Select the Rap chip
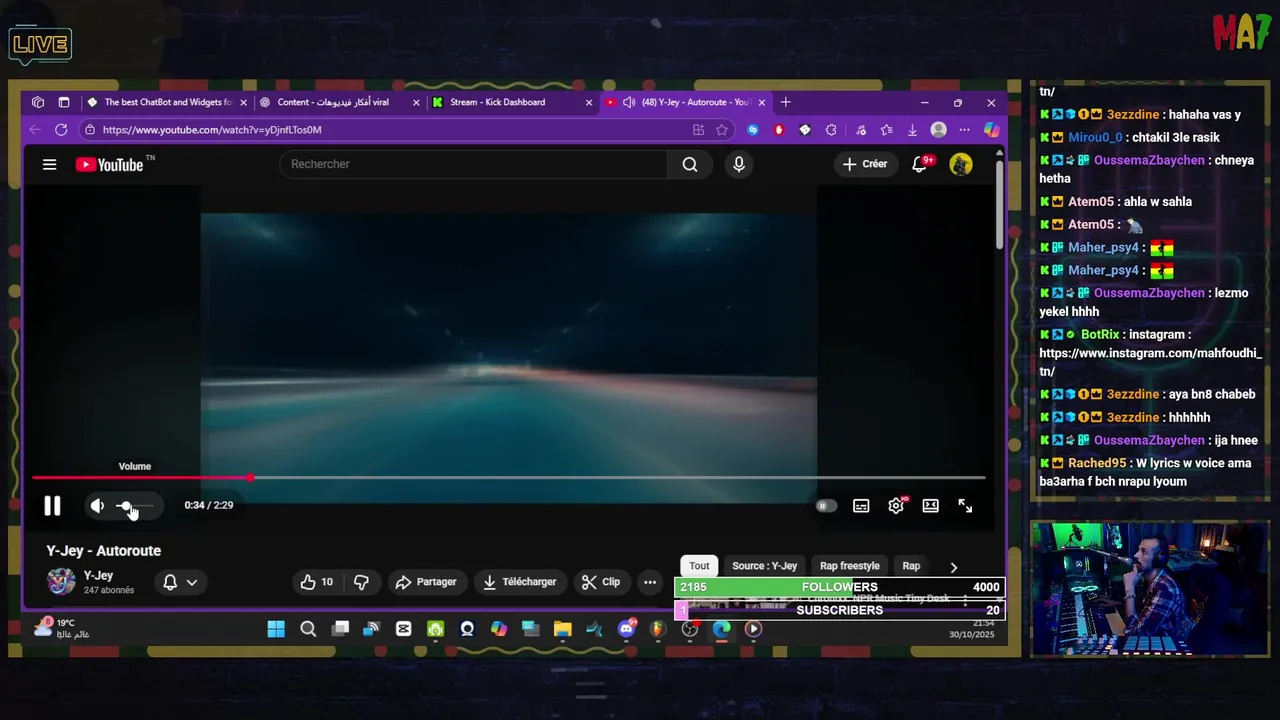The width and height of the screenshot is (1280, 720). (911, 566)
